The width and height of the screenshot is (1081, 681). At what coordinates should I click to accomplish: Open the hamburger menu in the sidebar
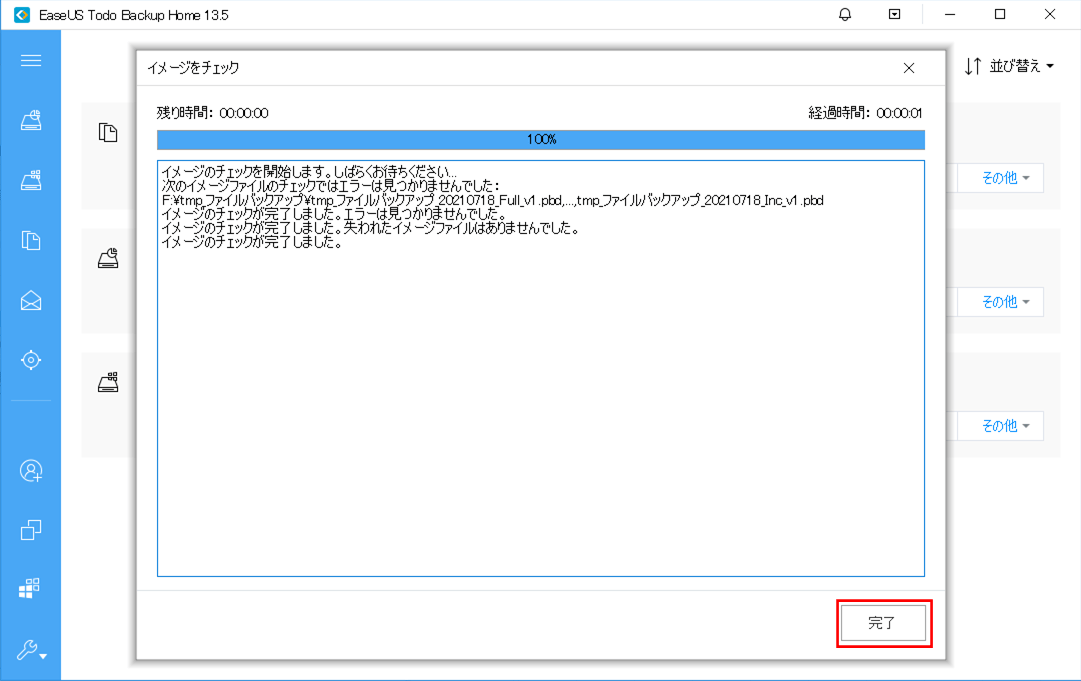click(x=31, y=61)
